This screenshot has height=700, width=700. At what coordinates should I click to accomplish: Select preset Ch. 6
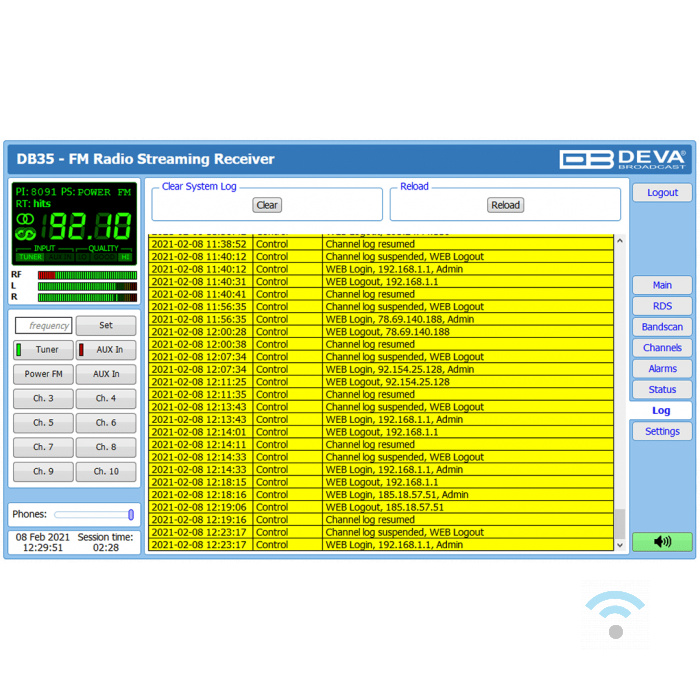click(x=106, y=423)
